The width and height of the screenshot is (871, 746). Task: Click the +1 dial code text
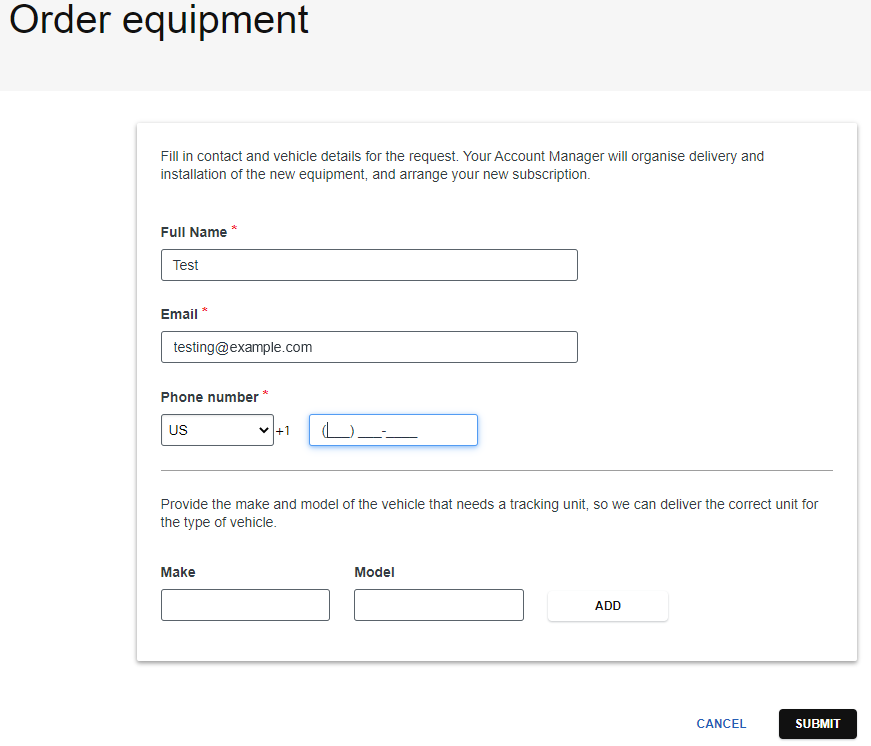coord(283,430)
